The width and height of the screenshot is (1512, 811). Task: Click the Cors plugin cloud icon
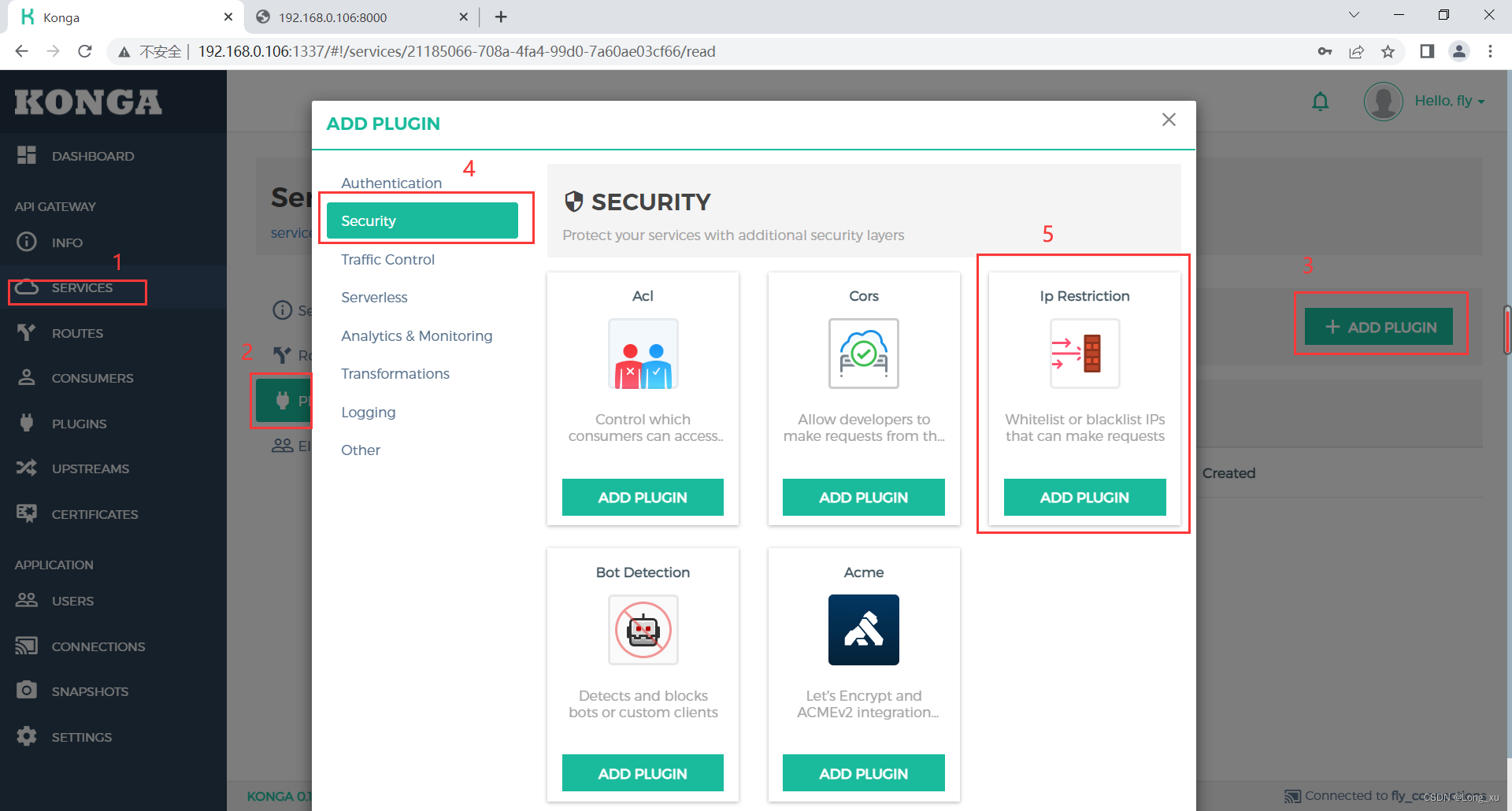click(864, 354)
